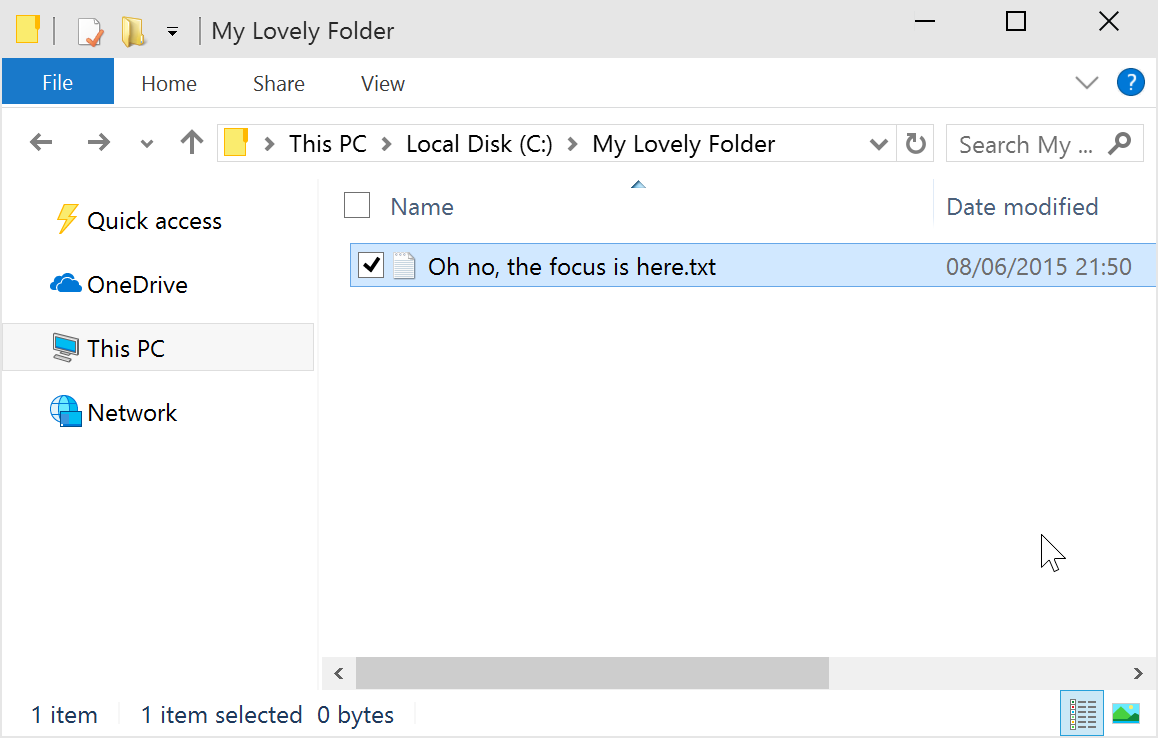
Task: Click the New Folder icon in title bar
Action: point(133,31)
